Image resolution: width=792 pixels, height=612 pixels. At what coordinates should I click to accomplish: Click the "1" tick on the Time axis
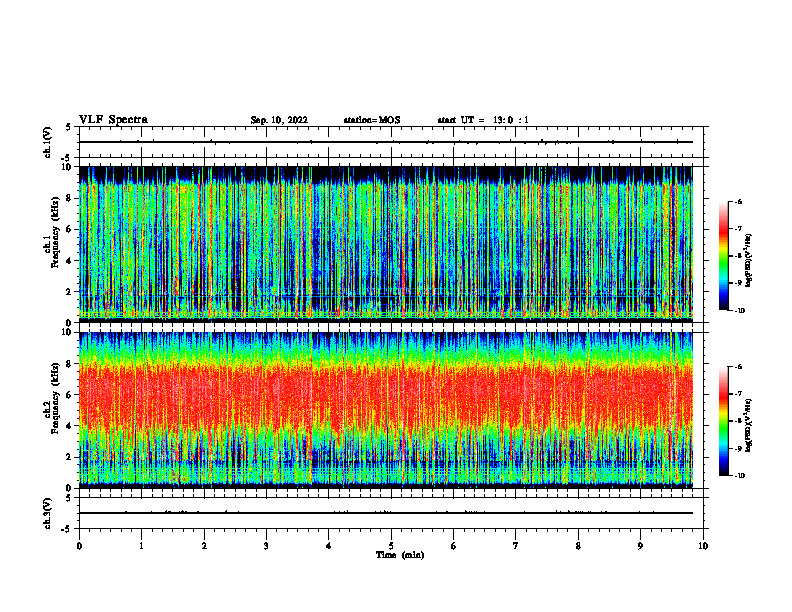[x=141, y=546]
